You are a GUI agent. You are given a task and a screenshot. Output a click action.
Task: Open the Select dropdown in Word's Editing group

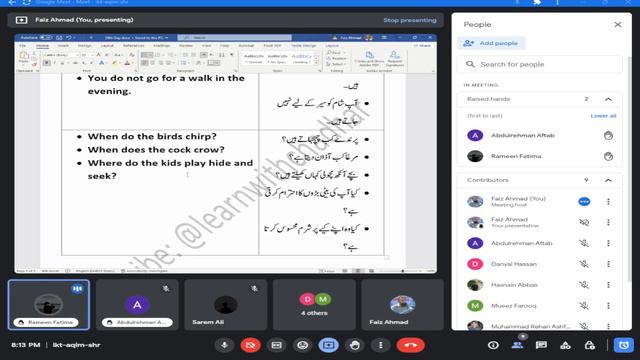click(x=337, y=64)
